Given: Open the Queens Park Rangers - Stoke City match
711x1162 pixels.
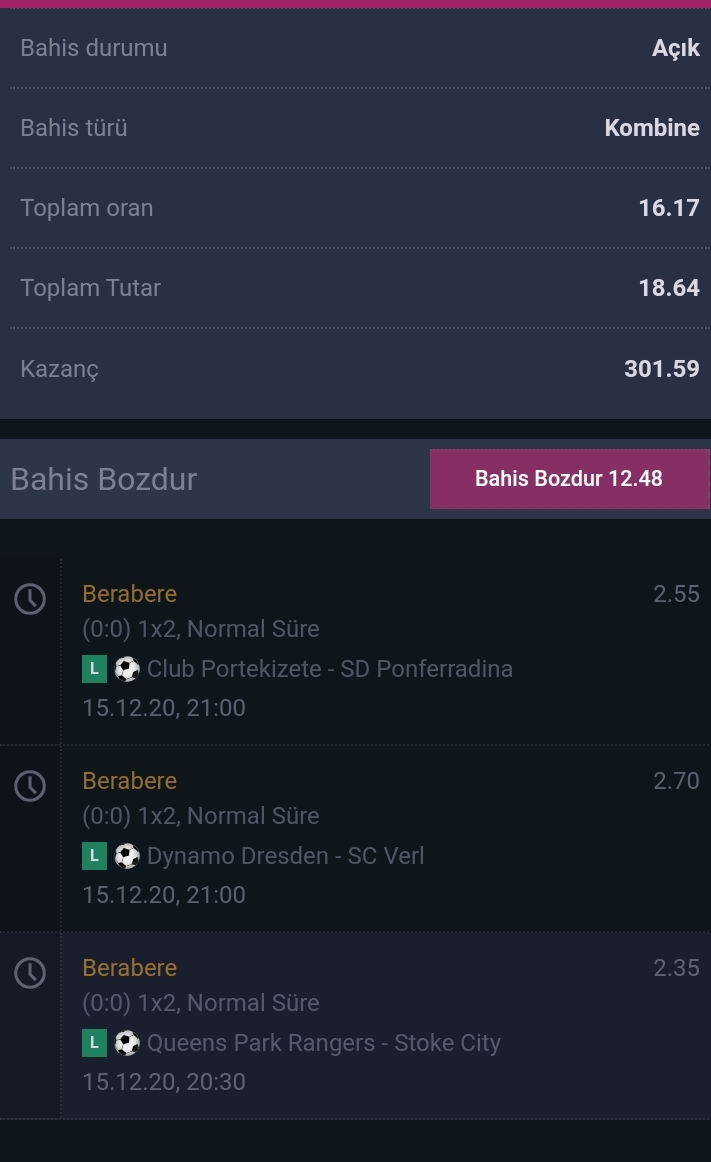Looking at the screenshot, I should (324, 1042).
